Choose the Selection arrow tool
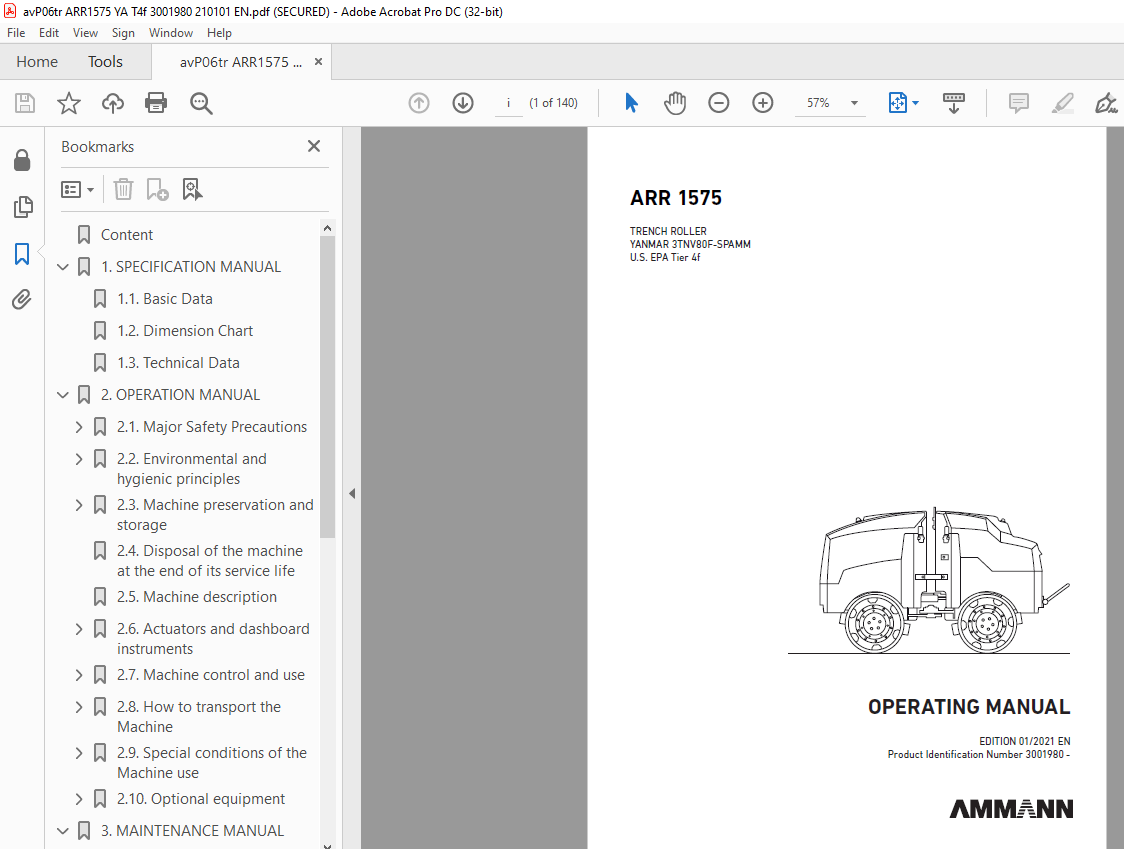 631,103
